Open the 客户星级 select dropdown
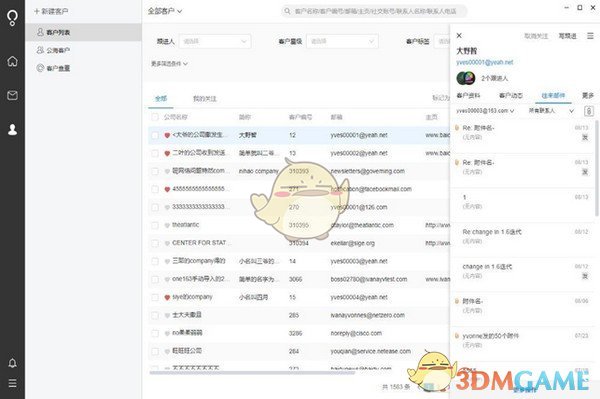Image resolution: width=600 pixels, height=399 pixels. click(x=342, y=41)
